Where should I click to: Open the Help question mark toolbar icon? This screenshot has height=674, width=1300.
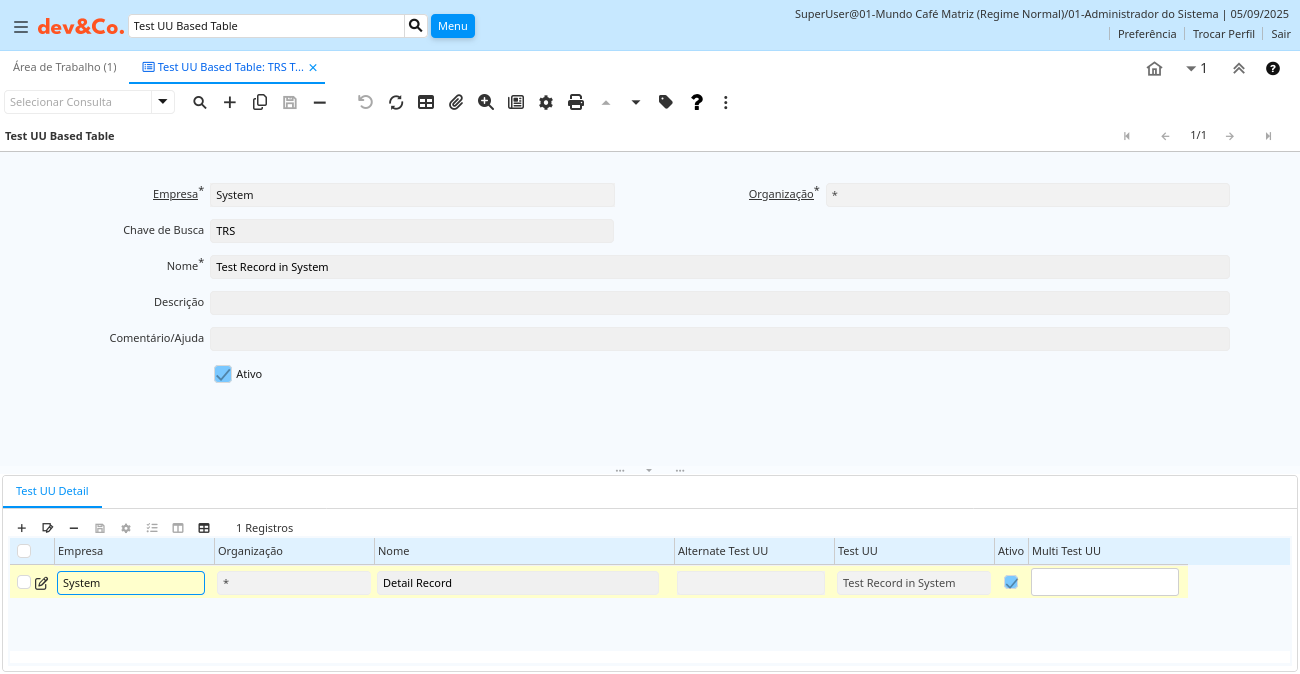697,102
